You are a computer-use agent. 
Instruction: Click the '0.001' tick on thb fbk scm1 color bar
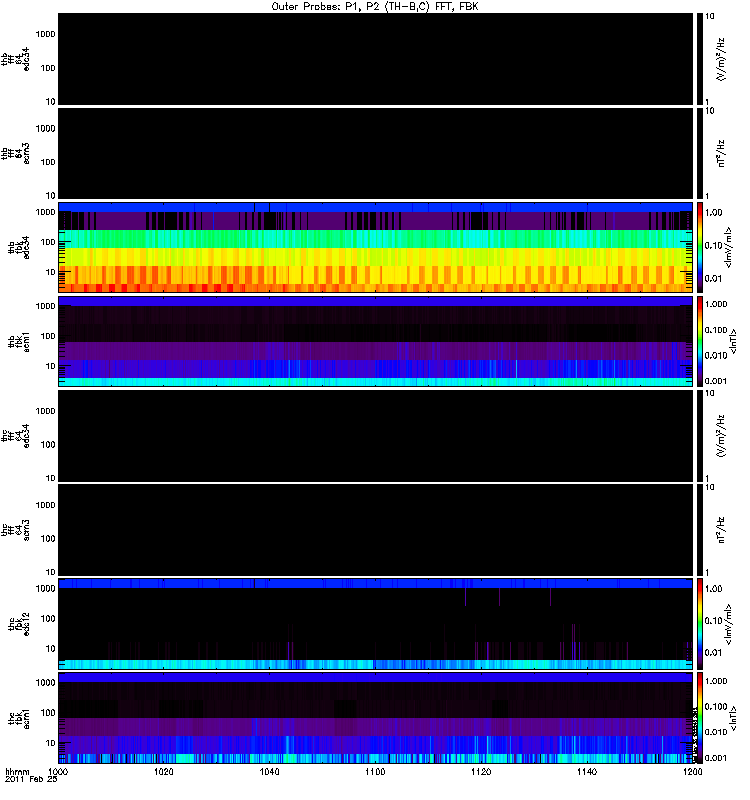click(716, 381)
